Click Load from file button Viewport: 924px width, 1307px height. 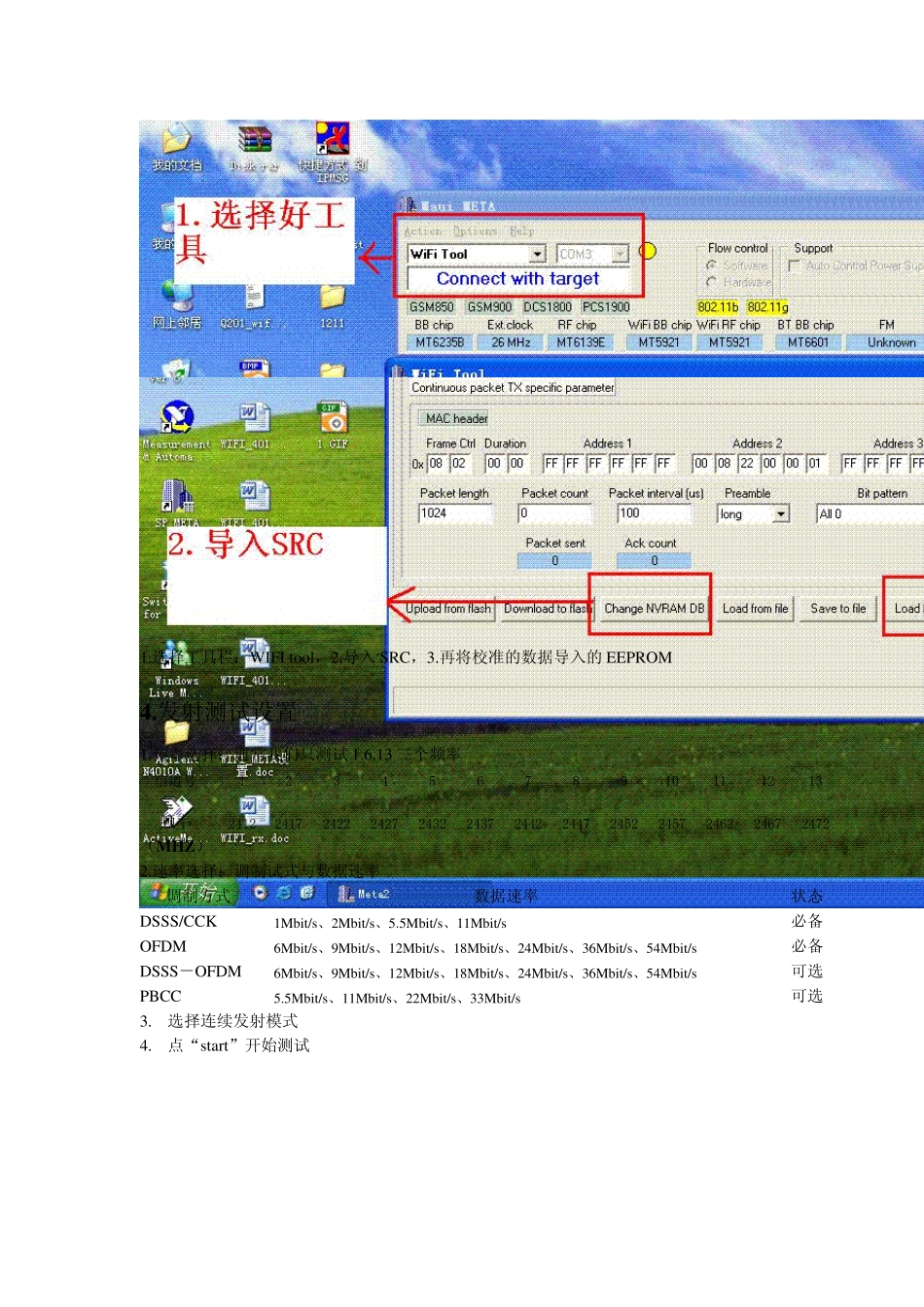755,609
